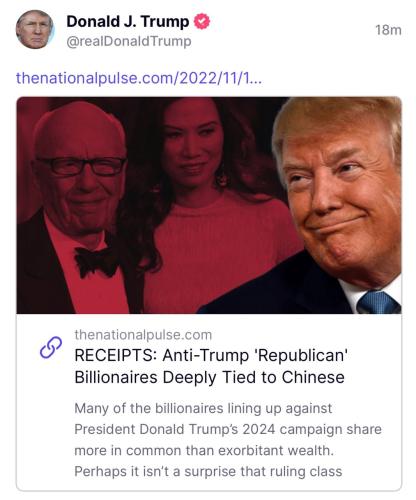Open the article preview image
The height and width of the screenshot is (500, 416).
[x=209, y=205]
